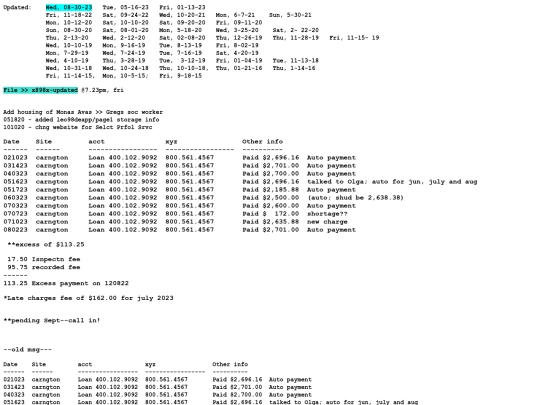
Task: Click date cell '080223'
Action: tap(15, 230)
